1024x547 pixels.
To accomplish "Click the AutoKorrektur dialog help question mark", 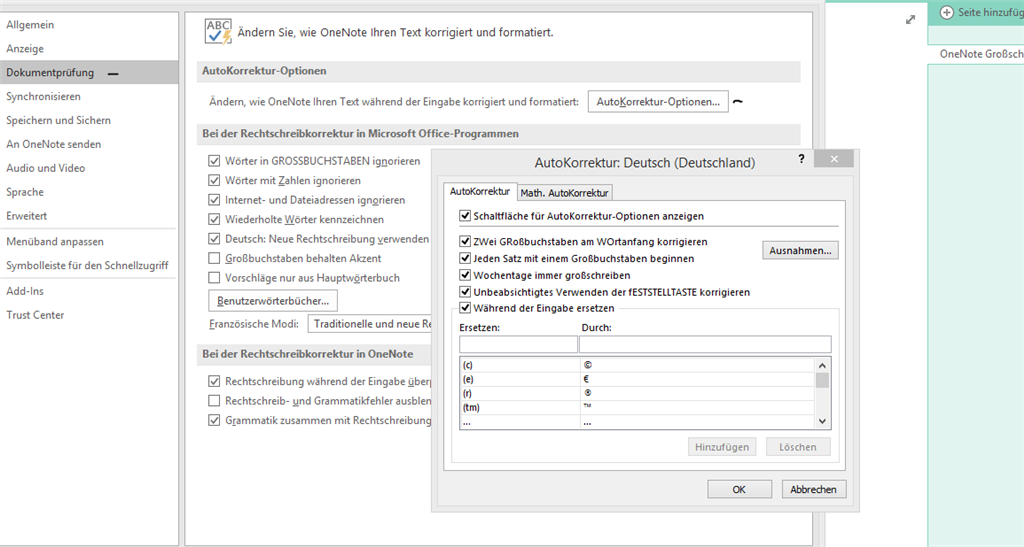I will (801, 159).
